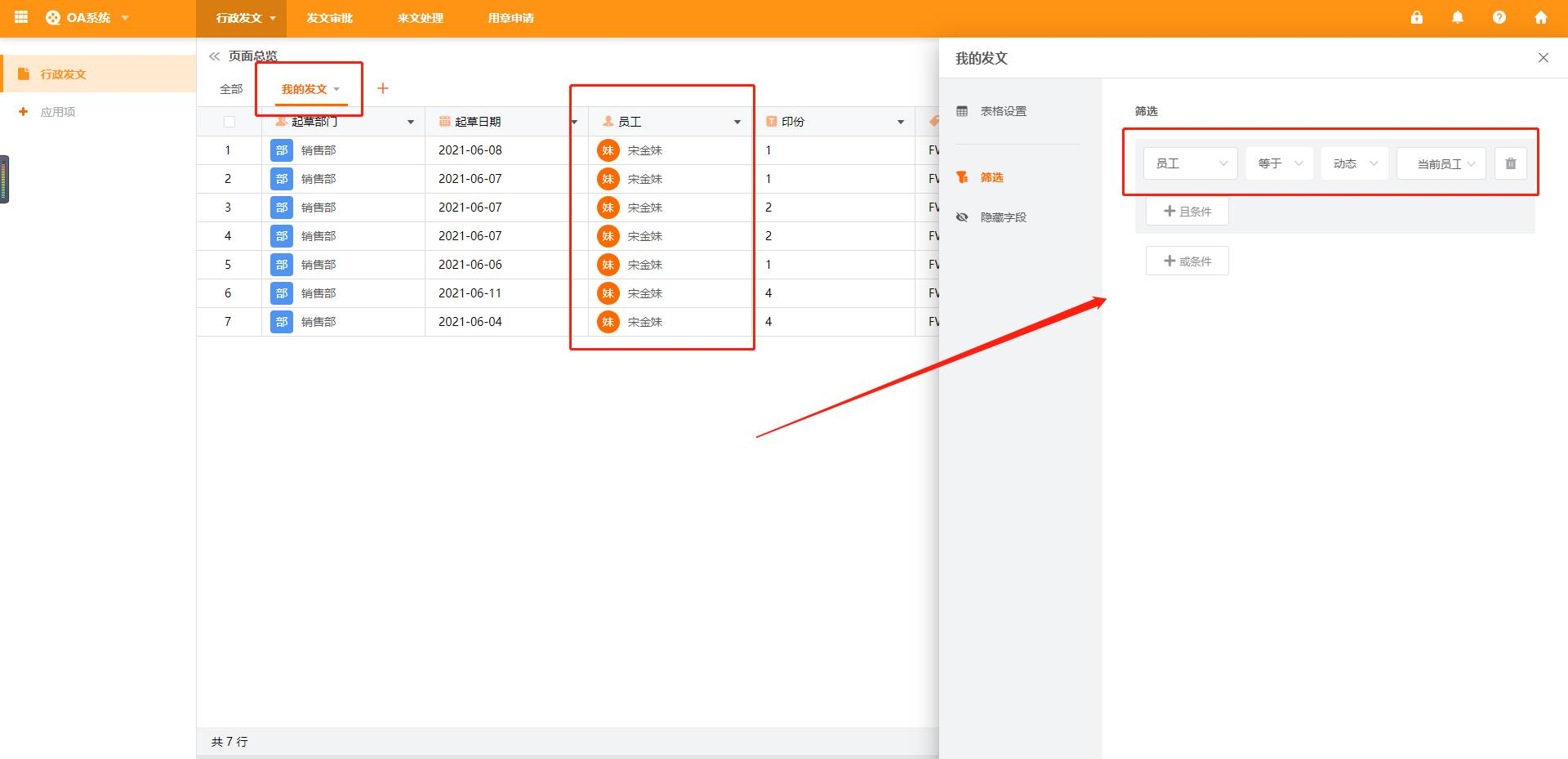Click the 起草日期 calendar column icon
The image size is (1568, 759).
click(445, 121)
